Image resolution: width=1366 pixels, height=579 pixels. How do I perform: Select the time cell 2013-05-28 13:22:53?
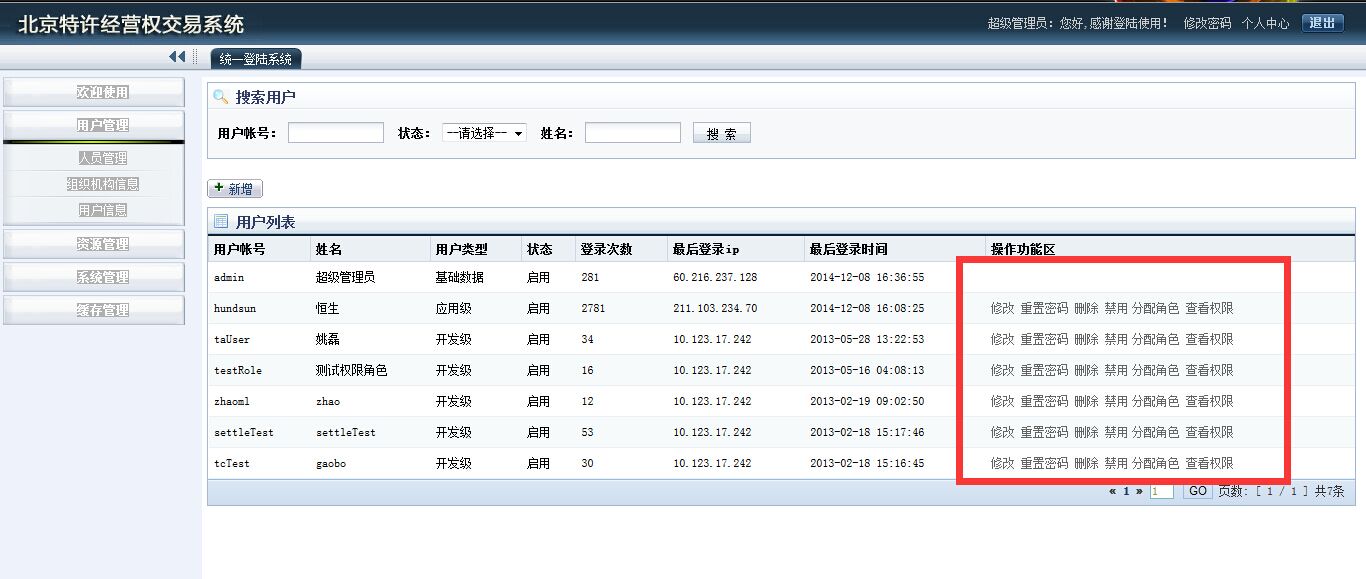(867, 339)
